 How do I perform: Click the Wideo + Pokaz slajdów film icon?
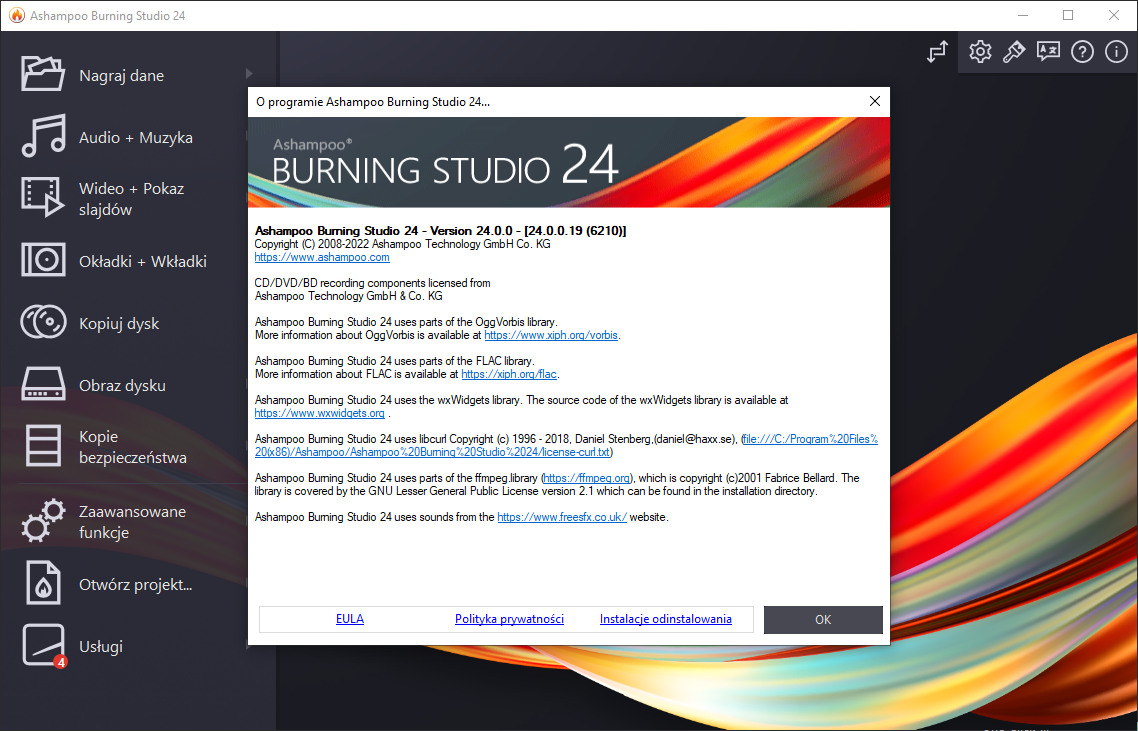click(x=43, y=197)
